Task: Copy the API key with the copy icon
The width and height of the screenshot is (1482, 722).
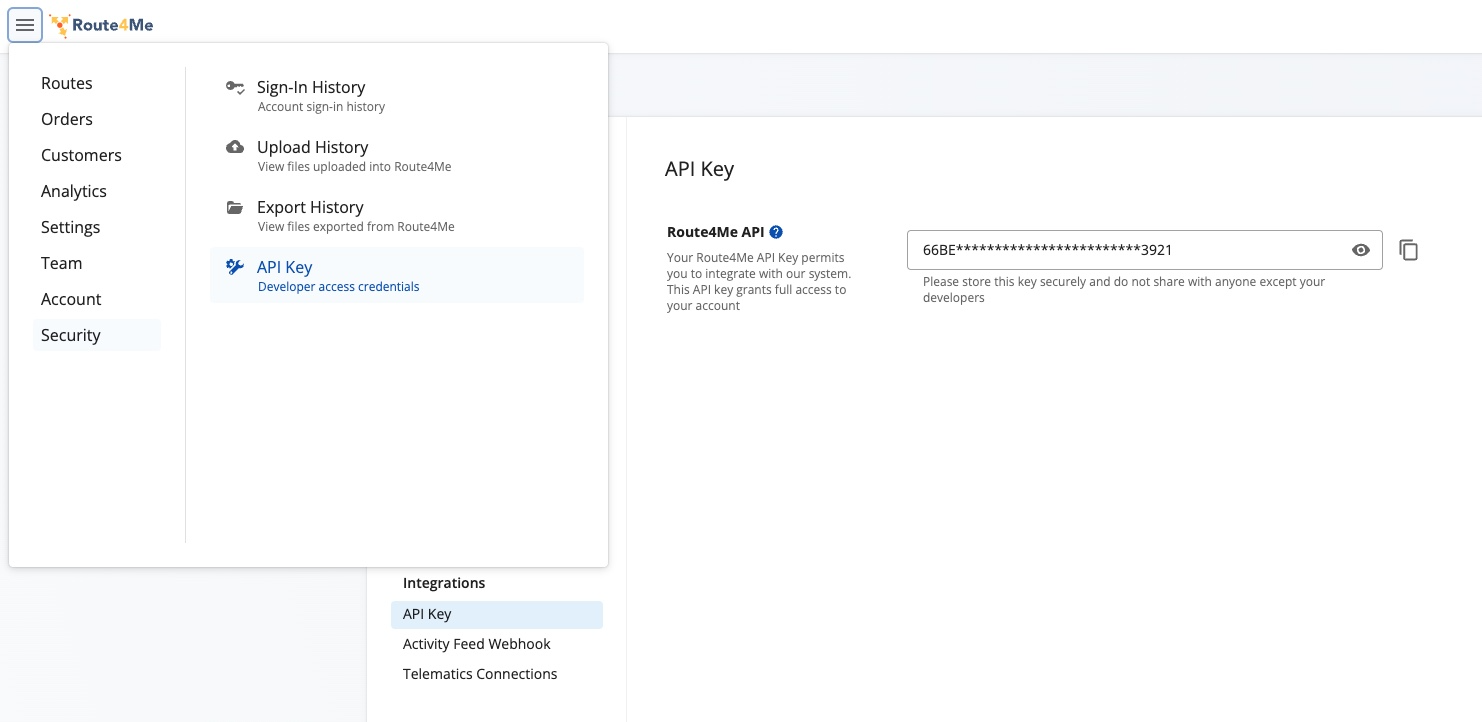Action: (1409, 250)
